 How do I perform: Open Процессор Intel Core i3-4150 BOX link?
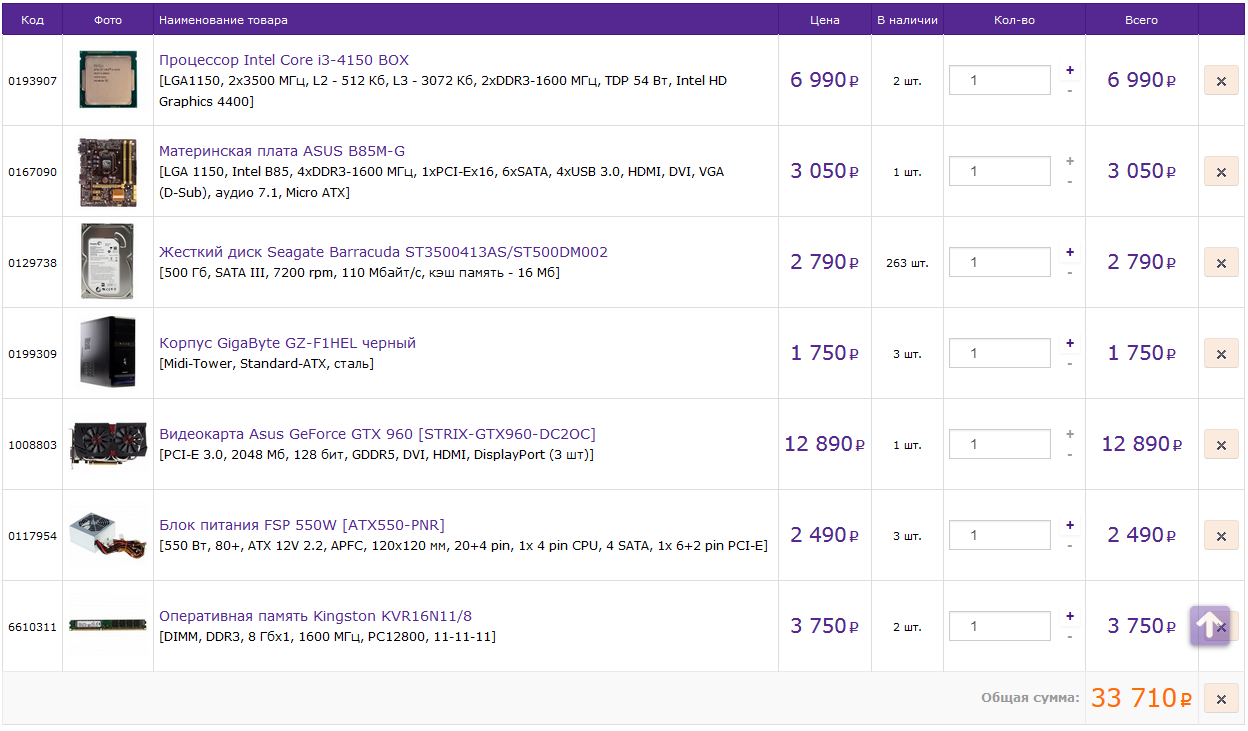[x=284, y=60]
